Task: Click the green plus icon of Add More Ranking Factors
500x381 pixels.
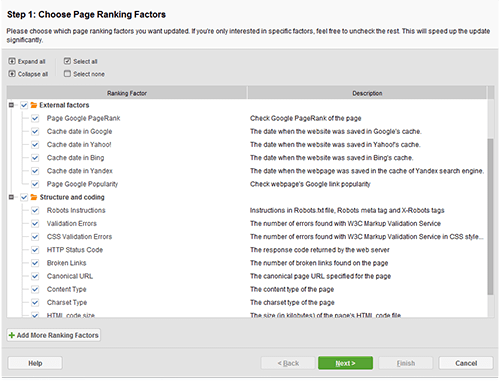Action: 12,335
